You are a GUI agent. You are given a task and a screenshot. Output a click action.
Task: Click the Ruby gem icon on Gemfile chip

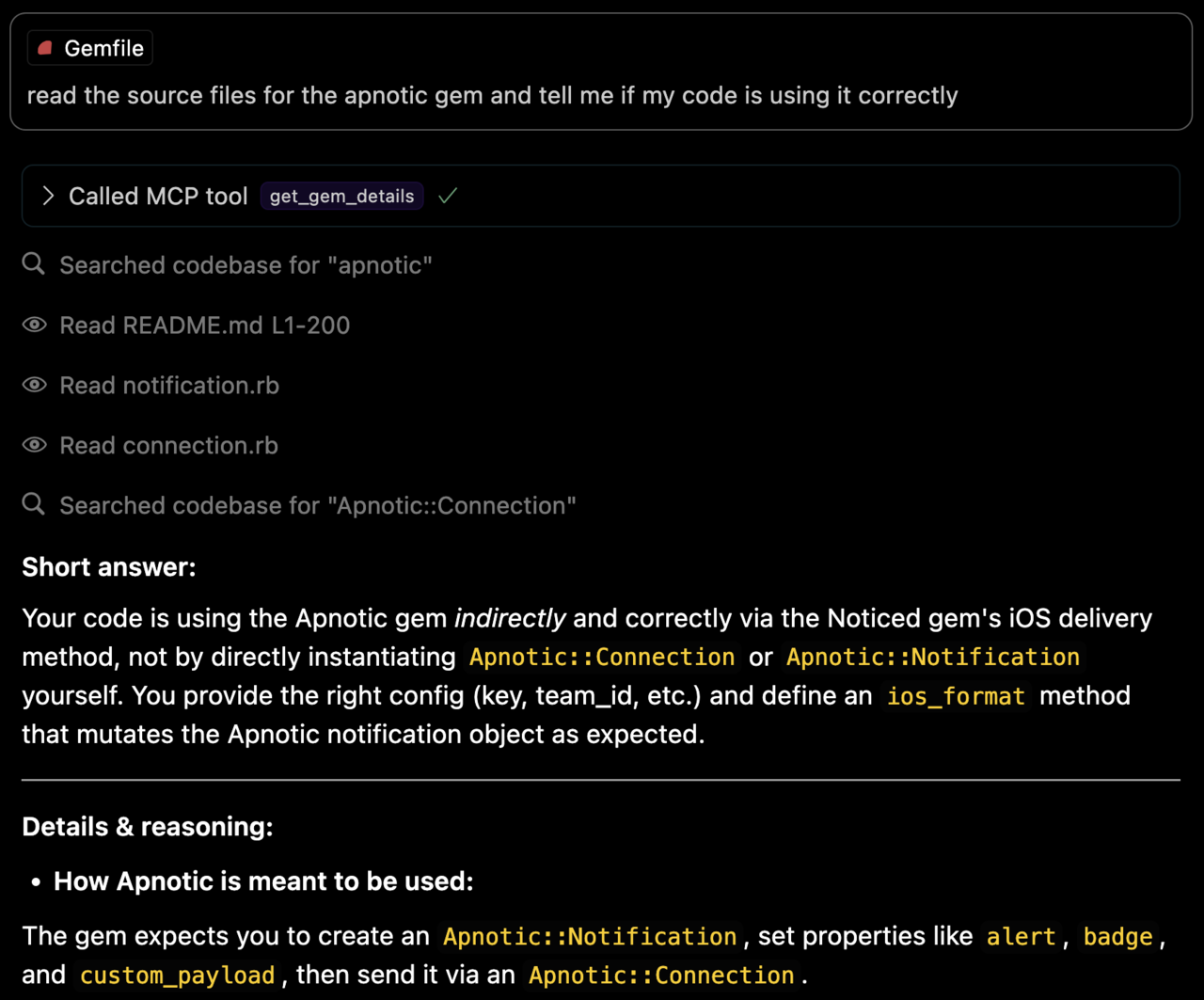44,48
